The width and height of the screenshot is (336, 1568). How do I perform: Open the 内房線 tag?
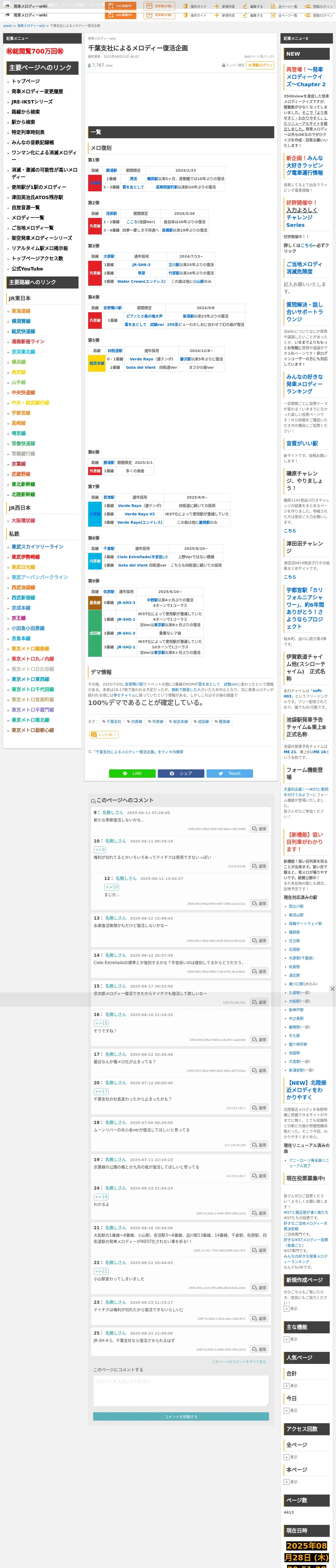(x=134, y=721)
